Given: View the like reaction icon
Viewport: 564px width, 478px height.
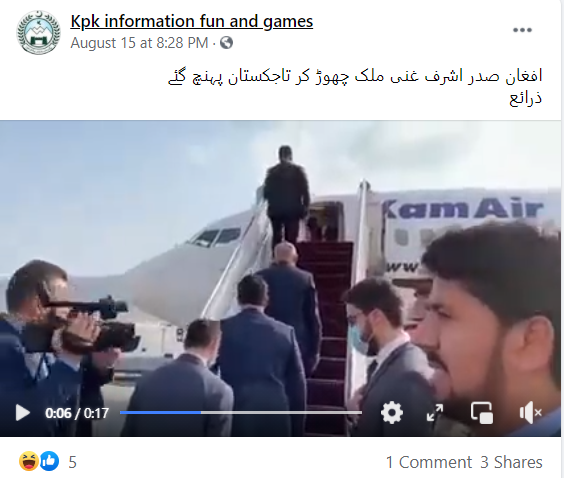Looking at the screenshot, I should 50,461.
